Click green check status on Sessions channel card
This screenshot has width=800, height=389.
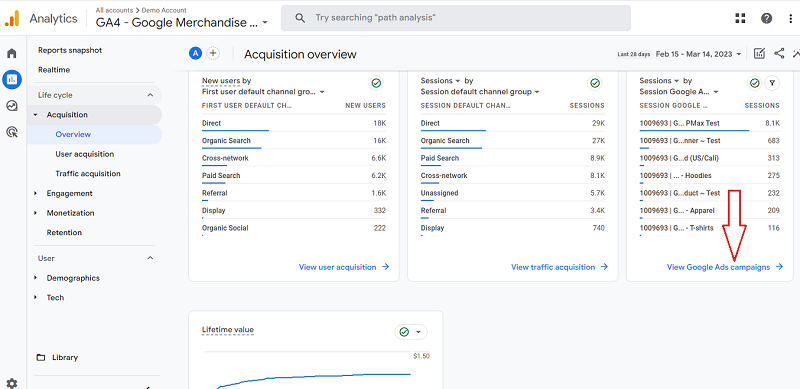594,83
